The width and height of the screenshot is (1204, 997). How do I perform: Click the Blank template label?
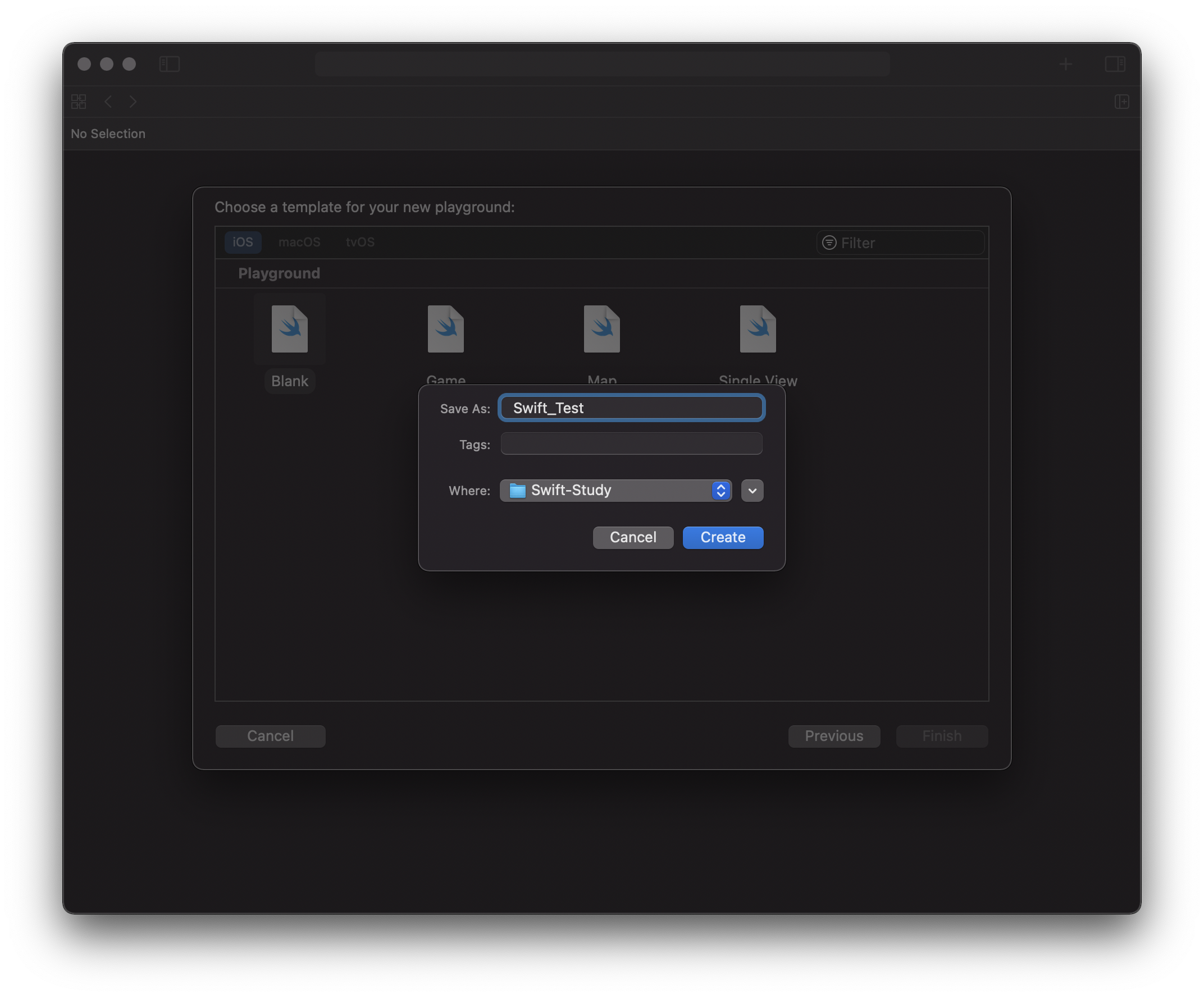[x=290, y=381]
